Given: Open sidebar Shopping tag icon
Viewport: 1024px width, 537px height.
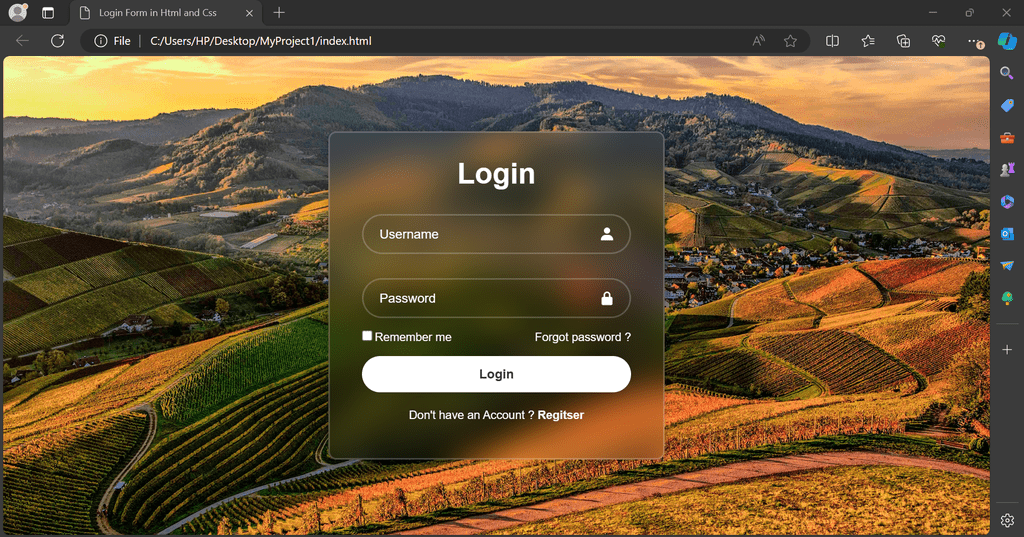Looking at the screenshot, I should (1007, 105).
